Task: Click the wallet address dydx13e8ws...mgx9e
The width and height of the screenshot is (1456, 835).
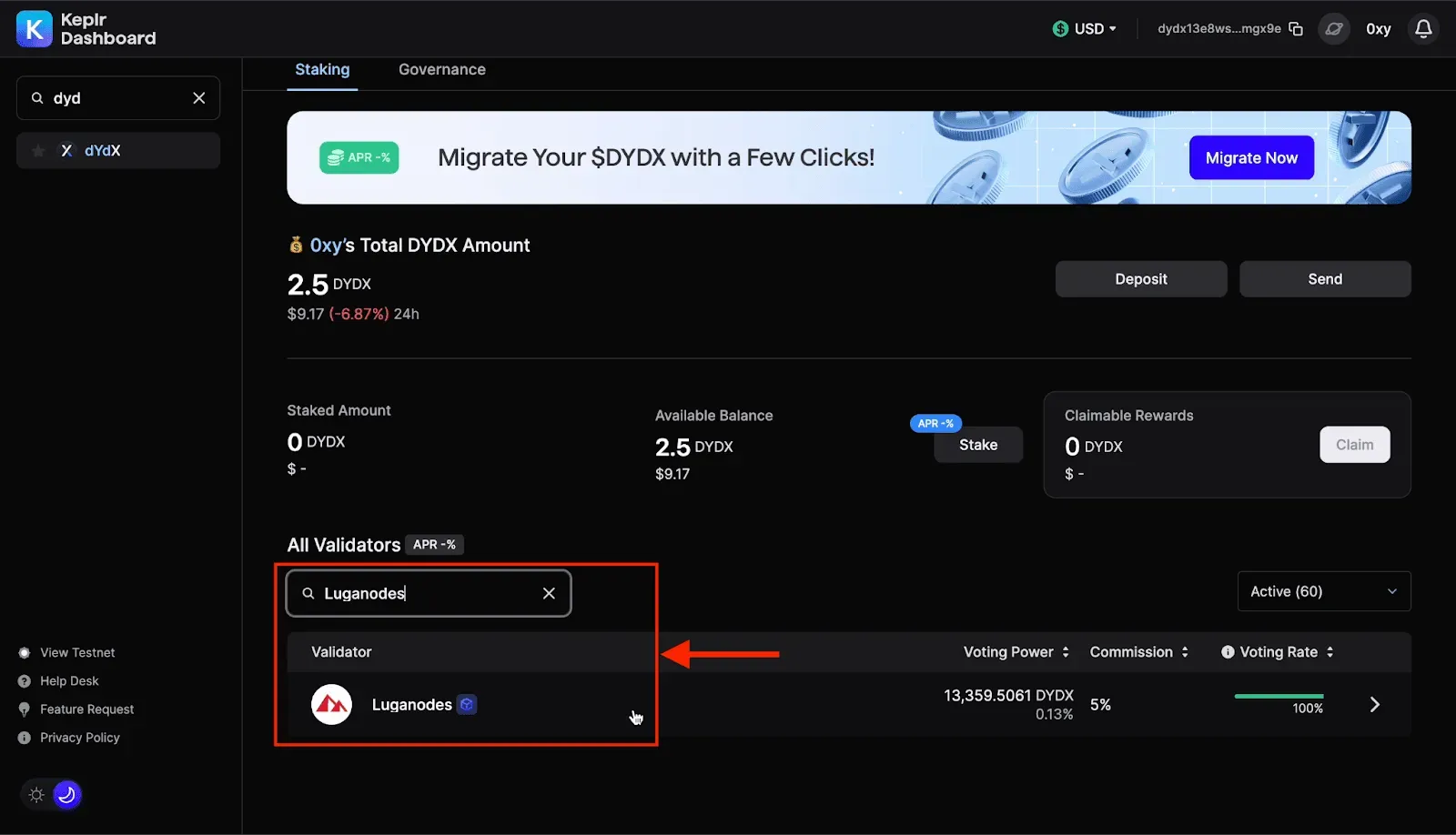Action: [x=1218, y=29]
